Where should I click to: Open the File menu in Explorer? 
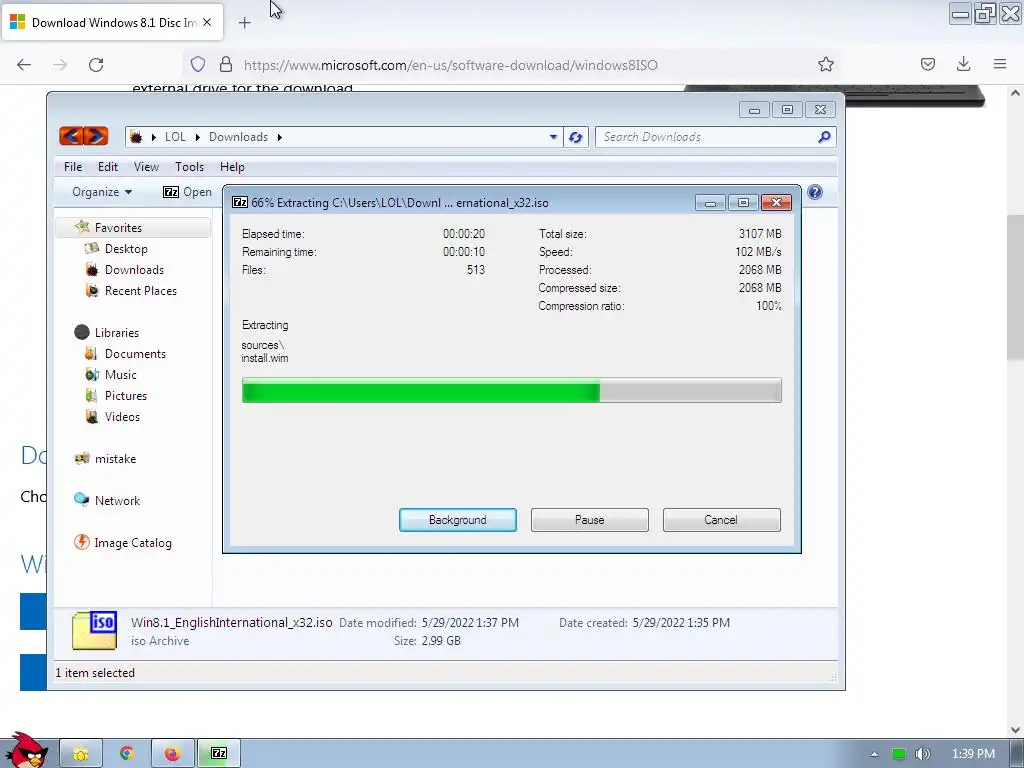73,167
